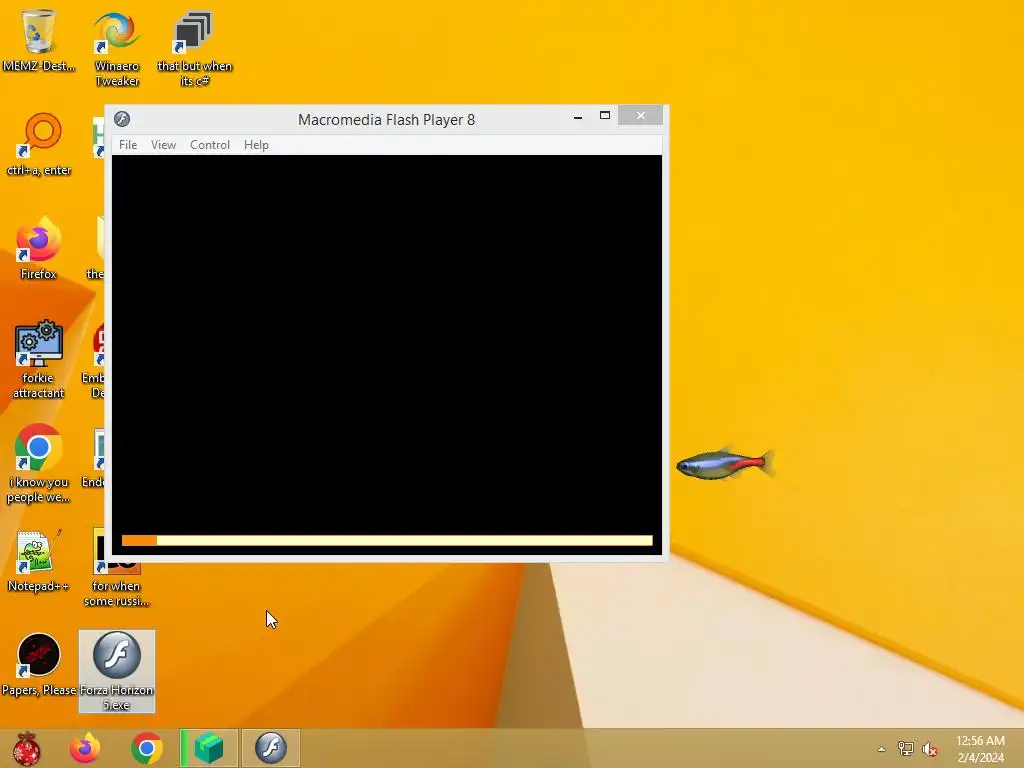Select the Winaero Tweaker desktop shortcut
Image resolution: width=1024 pixels, height=768 pixels.
[x=117, y=50]
